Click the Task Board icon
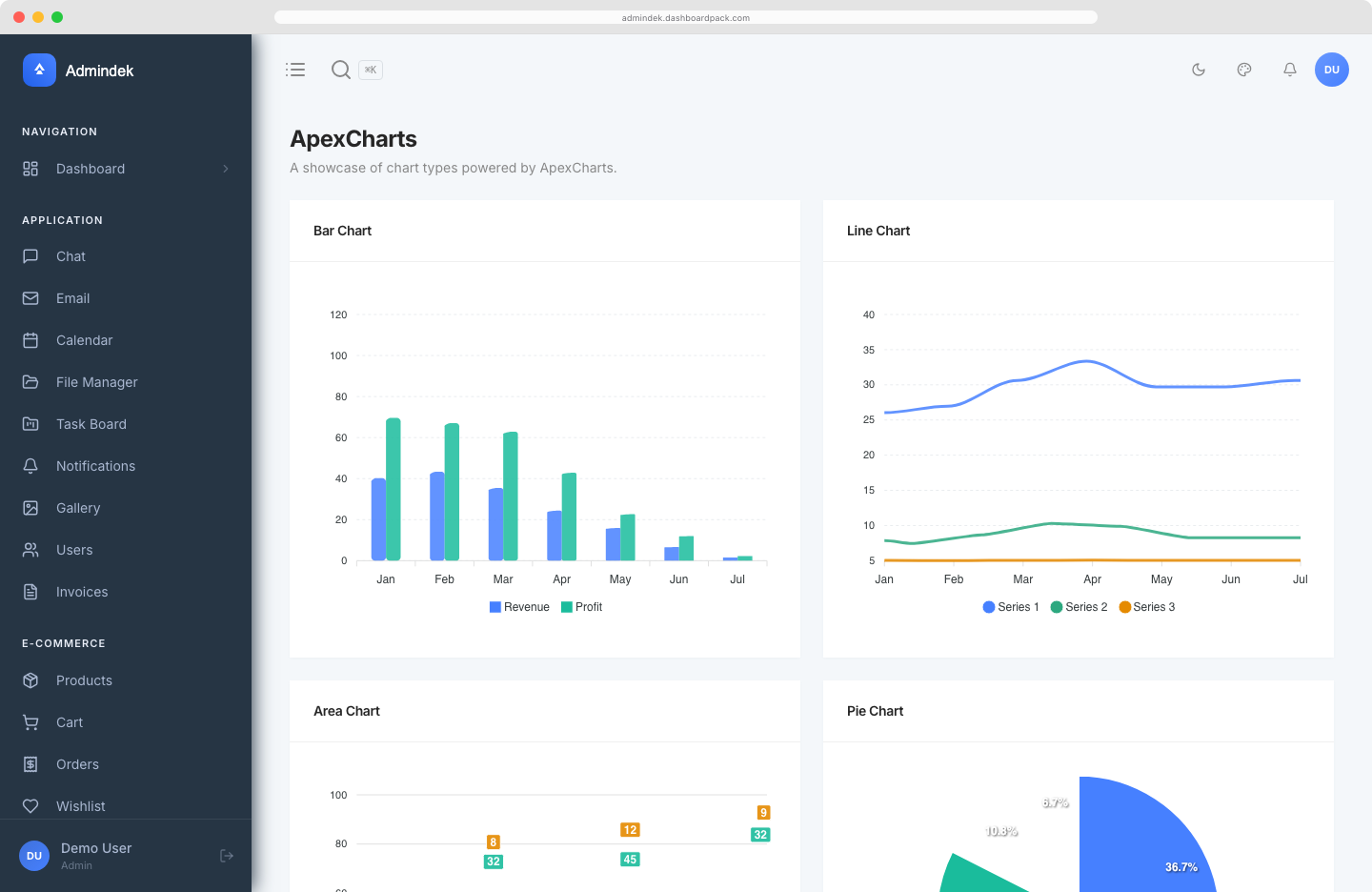Image resolution: width=1372 pixels, height=892 pixels. coord(30,424)
